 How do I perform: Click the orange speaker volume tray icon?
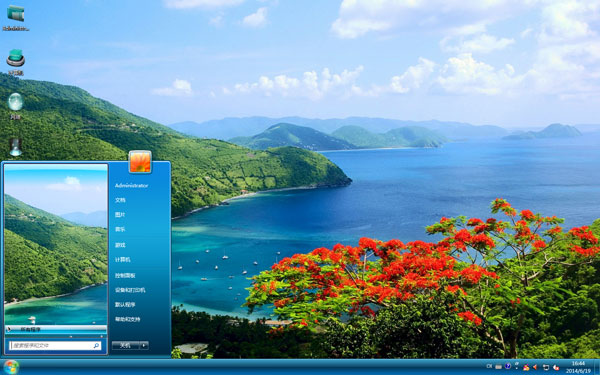point(535,367)
